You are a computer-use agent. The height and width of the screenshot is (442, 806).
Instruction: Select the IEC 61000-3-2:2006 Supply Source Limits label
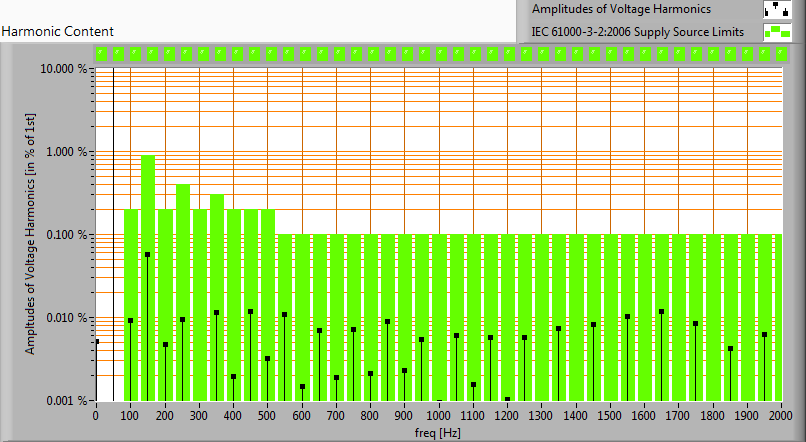(x=638, y=32)
